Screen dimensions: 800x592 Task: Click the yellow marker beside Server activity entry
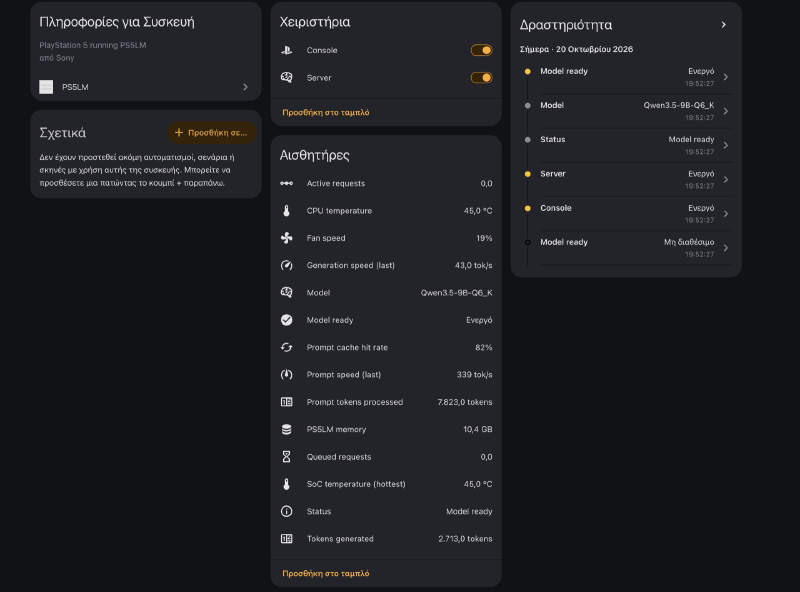coord(528,174)
